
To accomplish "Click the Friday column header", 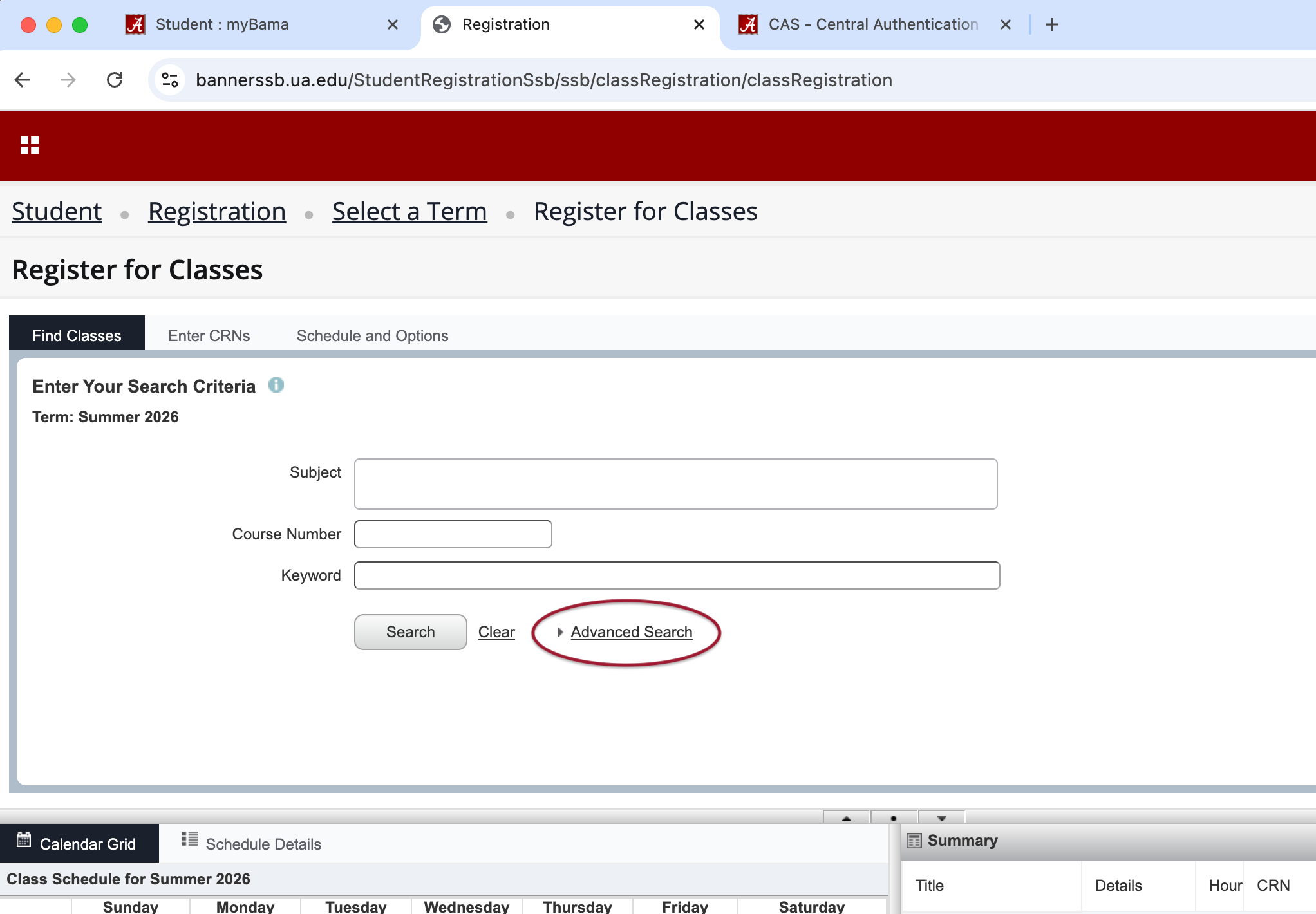I will point(685,906).
